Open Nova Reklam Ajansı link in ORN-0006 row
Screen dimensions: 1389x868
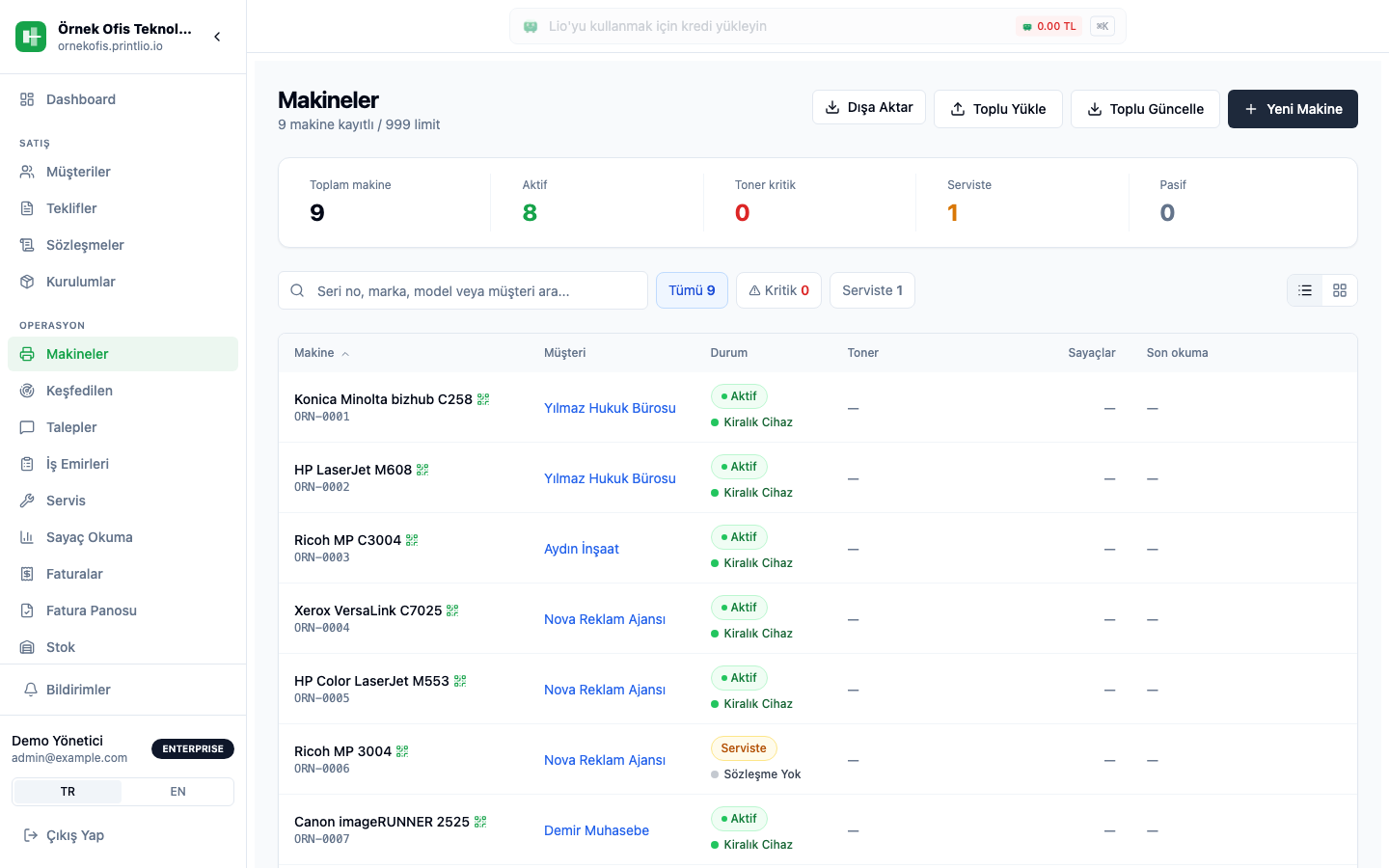coord(605,760)
